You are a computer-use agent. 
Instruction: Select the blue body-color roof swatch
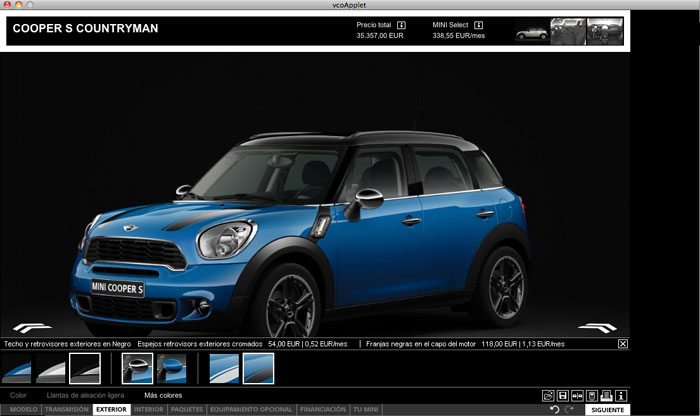pyautogui.click(x=17, y=369)
